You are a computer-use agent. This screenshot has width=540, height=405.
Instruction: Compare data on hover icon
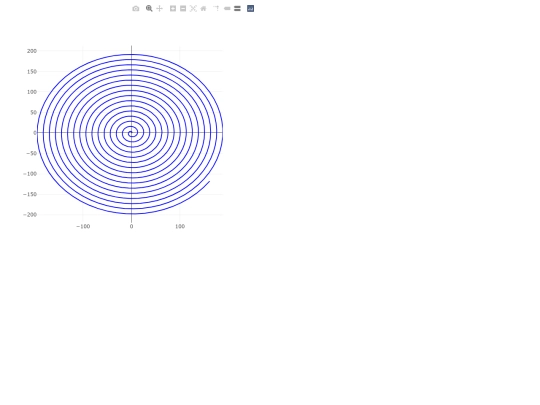click(237, 9)
